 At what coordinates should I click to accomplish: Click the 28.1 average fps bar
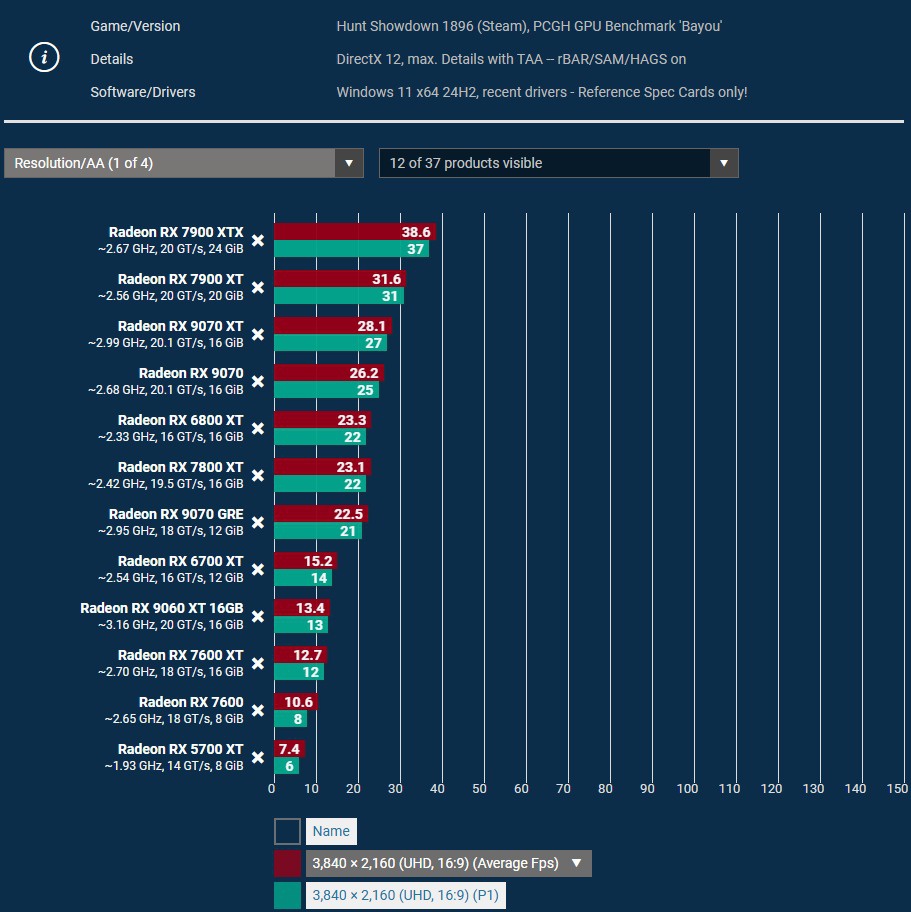(333, 326)
